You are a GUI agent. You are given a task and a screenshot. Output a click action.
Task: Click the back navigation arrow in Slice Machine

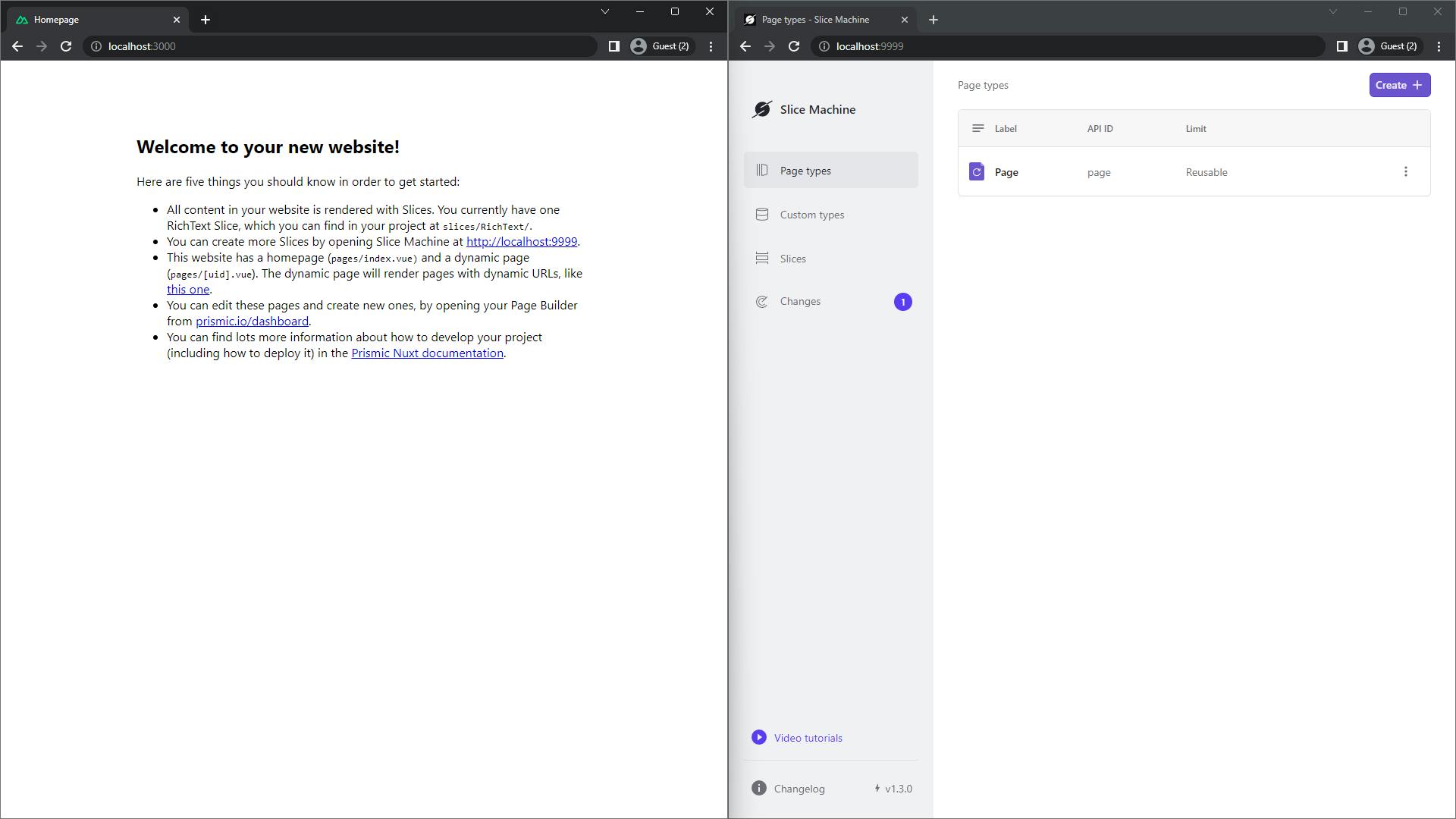click(744, 46)
